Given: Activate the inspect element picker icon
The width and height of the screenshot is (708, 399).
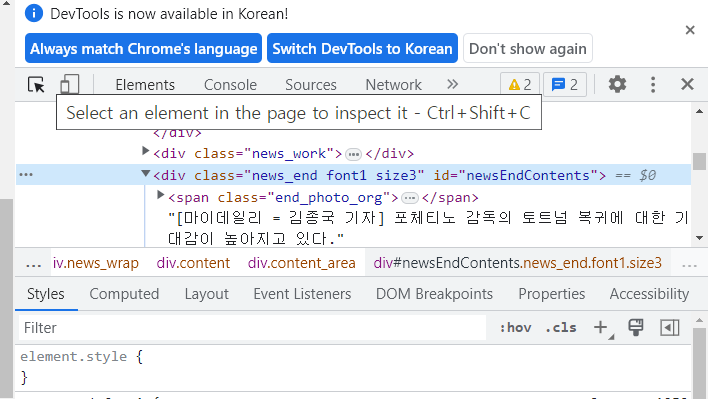Looking at the screenshot, I should [x=36, y=84].
